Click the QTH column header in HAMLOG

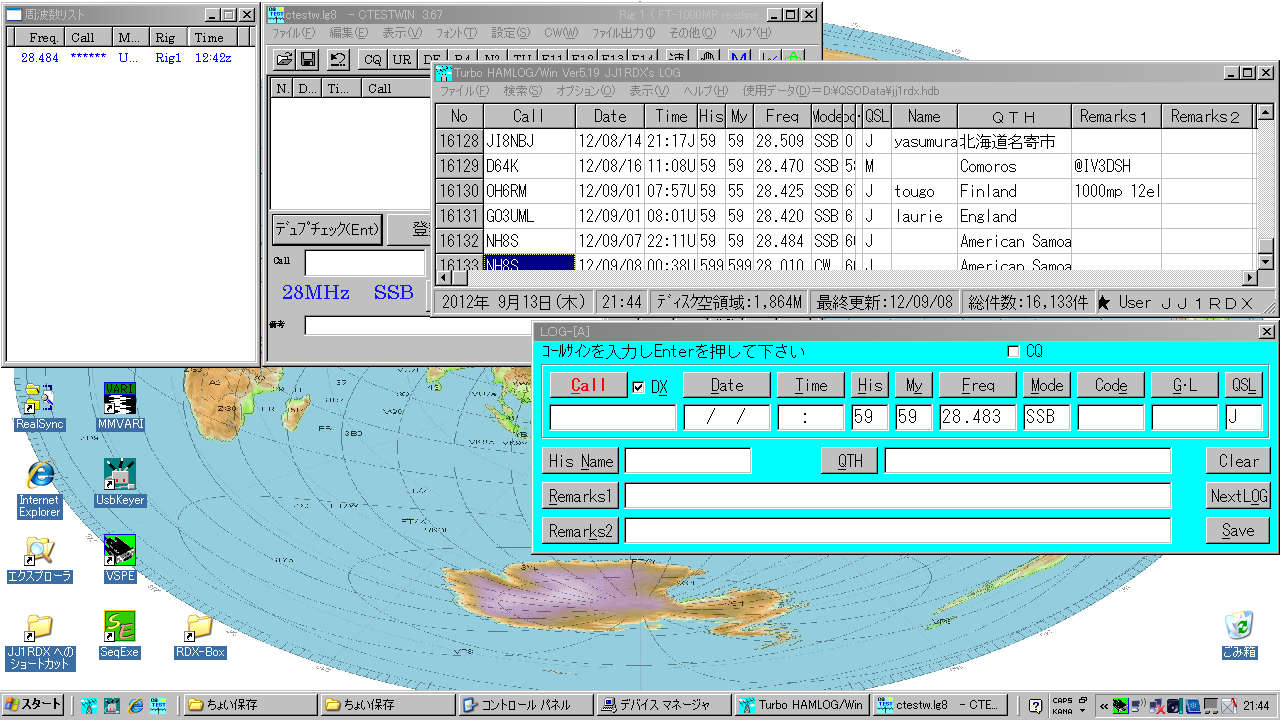1014,116
